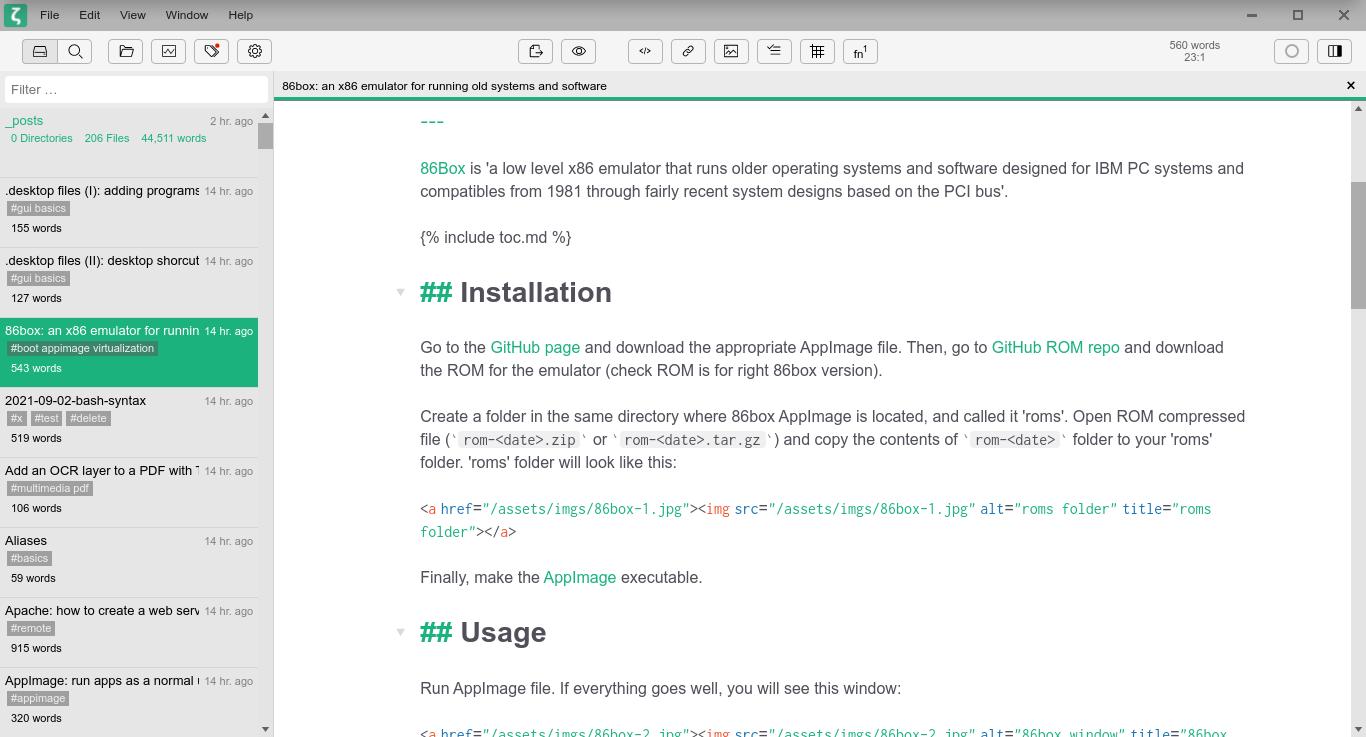Toggle the file manager view icon
This screenshot has width=1366, height=737.
click(x=40, y=51)
